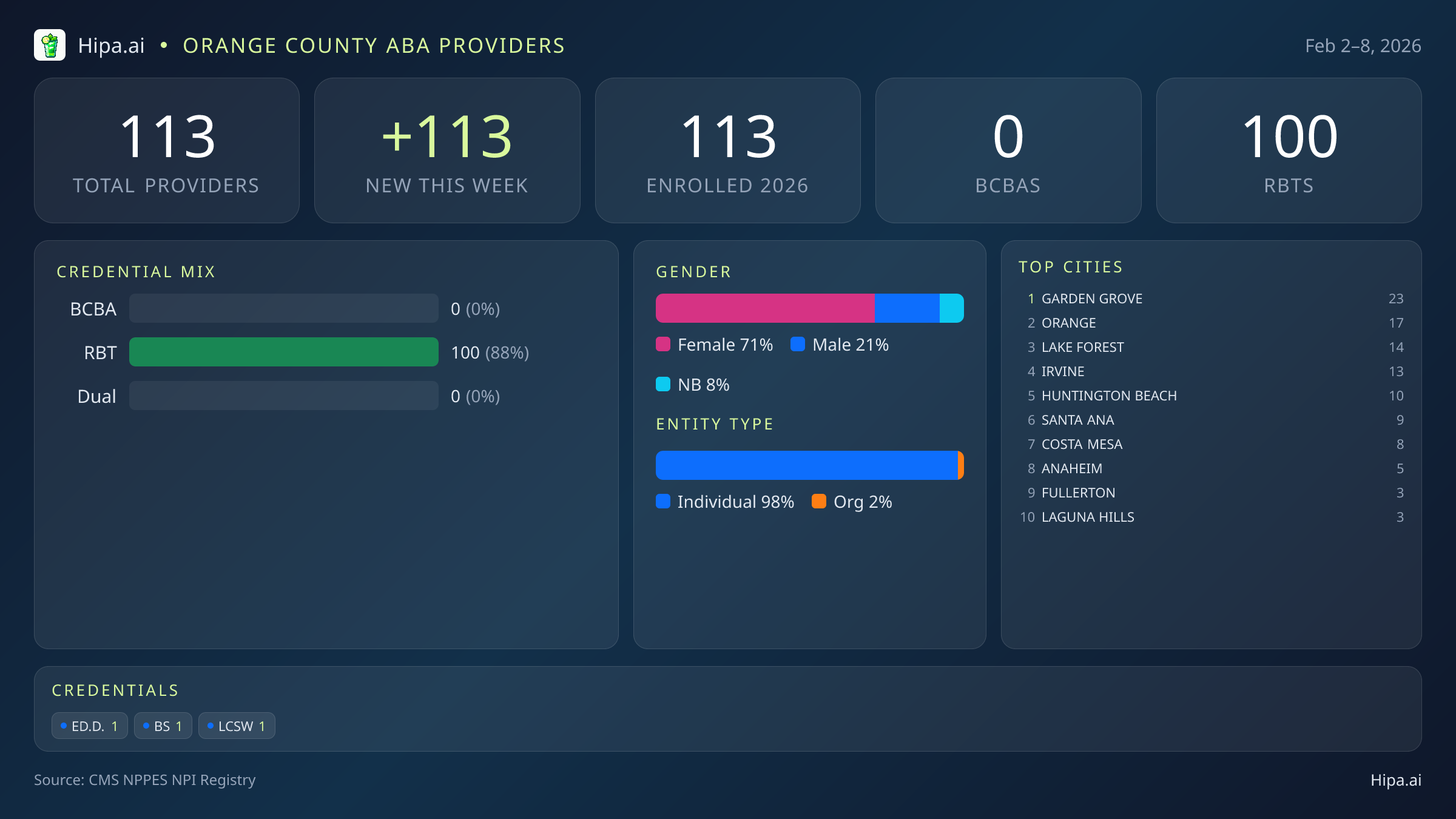1456x819 pixels.
Task: Click the blue dot on the ED.D. credential chip
Action: (x=64, y=725)
